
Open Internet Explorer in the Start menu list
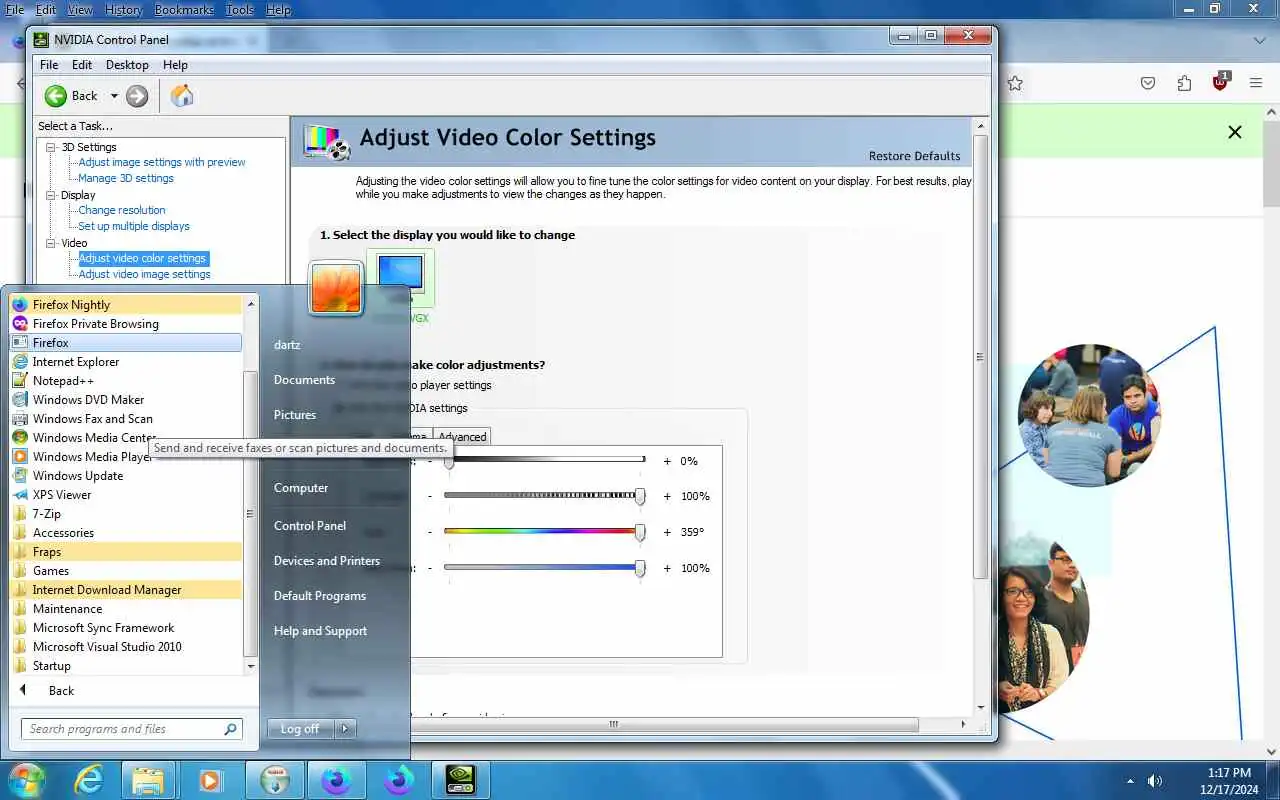click(x=126, y=362)
